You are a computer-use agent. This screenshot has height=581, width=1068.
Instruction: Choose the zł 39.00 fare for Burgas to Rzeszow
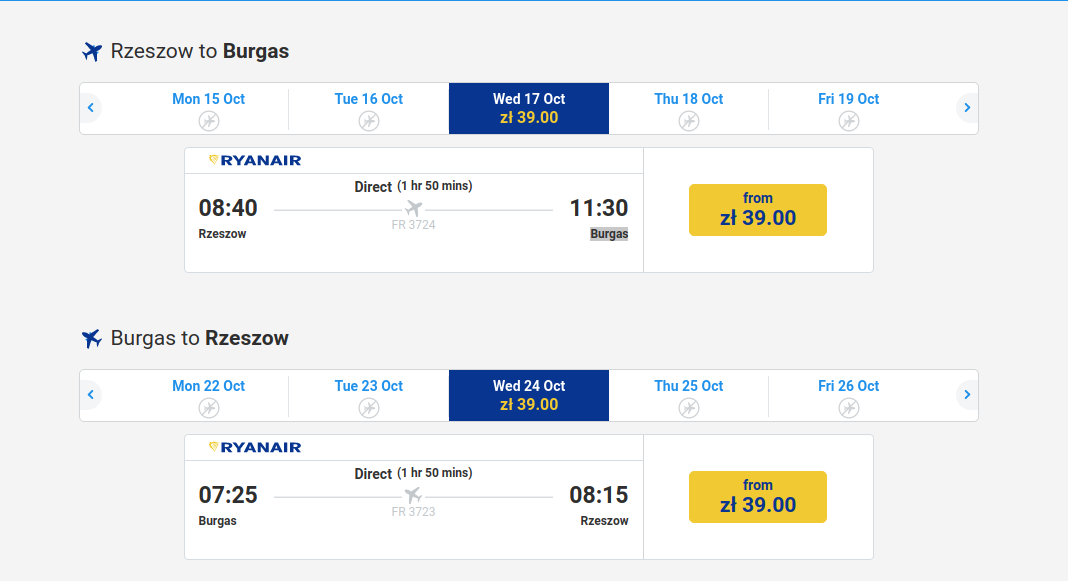[757, 497]
